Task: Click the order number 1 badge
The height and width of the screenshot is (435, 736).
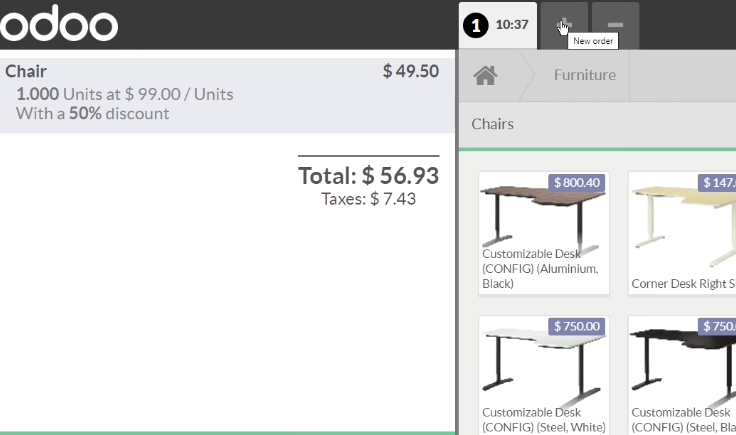Action: click(x=475, y=25)
